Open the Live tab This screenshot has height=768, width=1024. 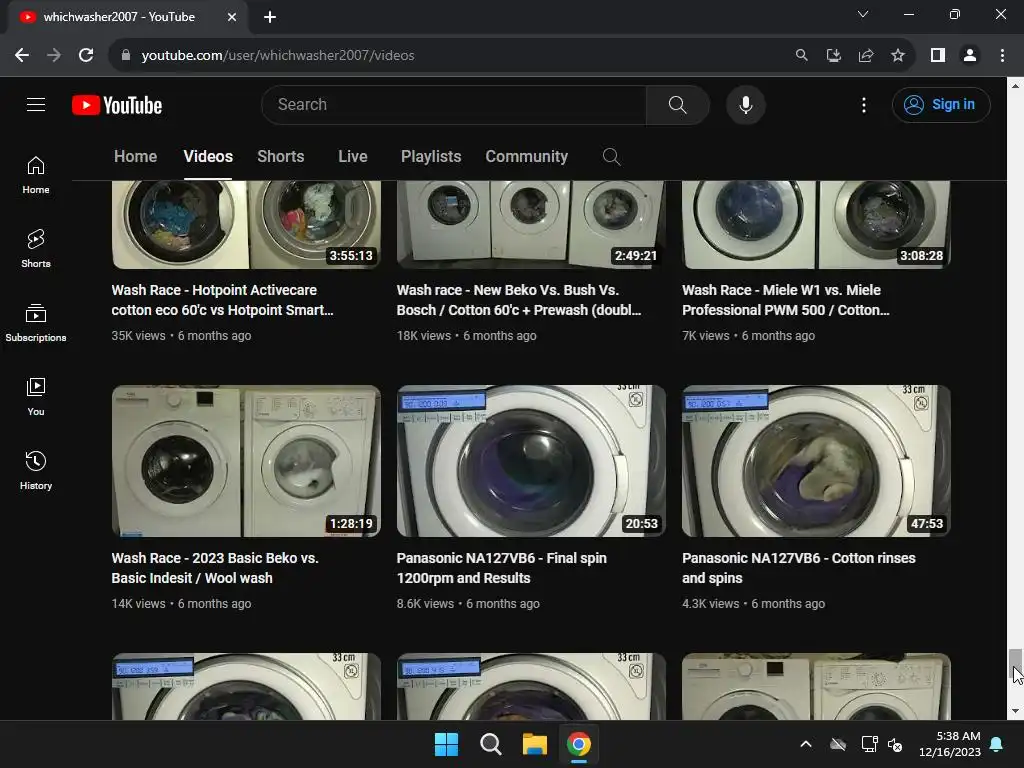[x=353, y=157]
